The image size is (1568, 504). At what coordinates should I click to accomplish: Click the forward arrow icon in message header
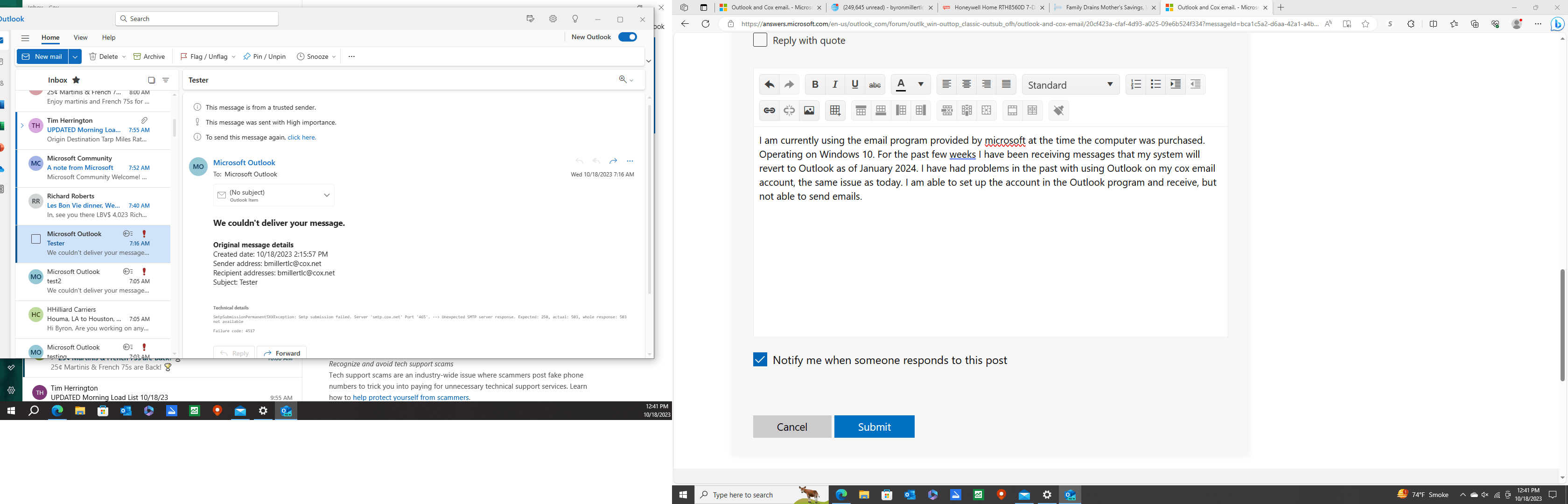[x=613, y=161]
